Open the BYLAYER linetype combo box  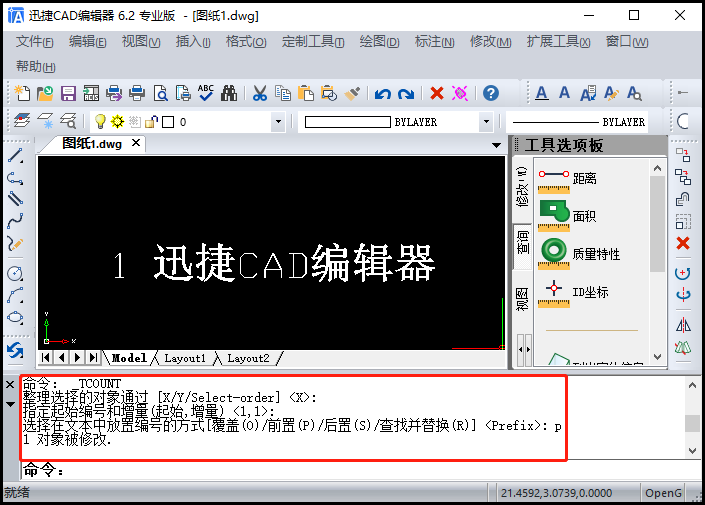click(x=577, y=122)
